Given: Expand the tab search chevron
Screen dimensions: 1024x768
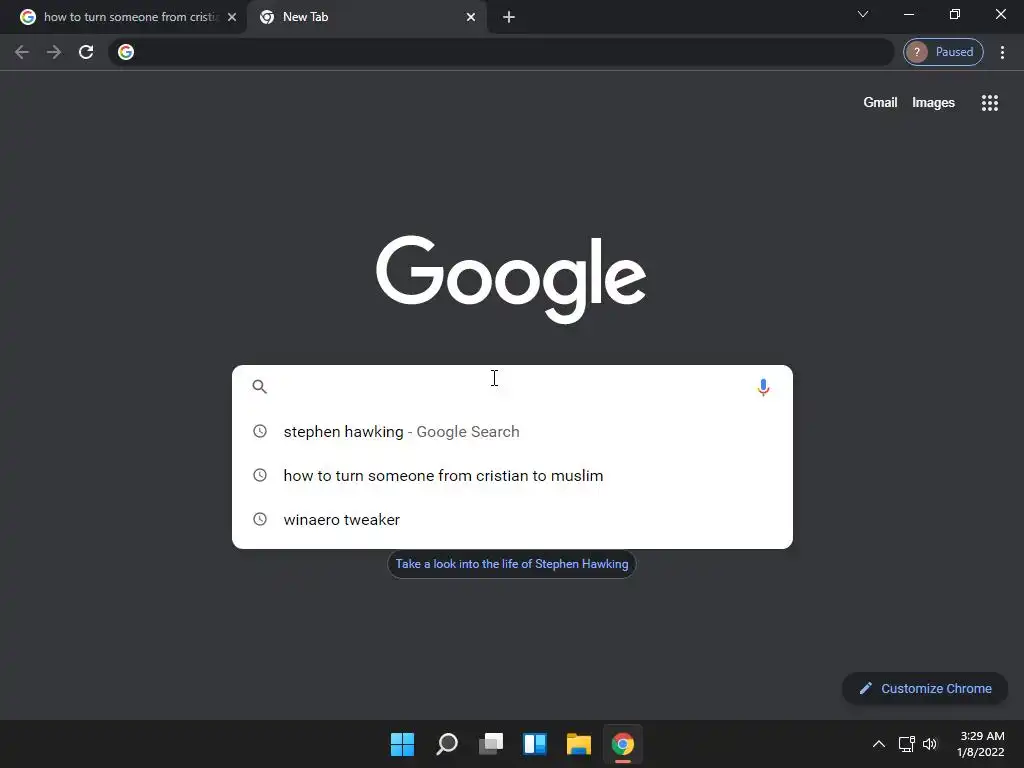Looking at the screenshot, I should (863, 14).
